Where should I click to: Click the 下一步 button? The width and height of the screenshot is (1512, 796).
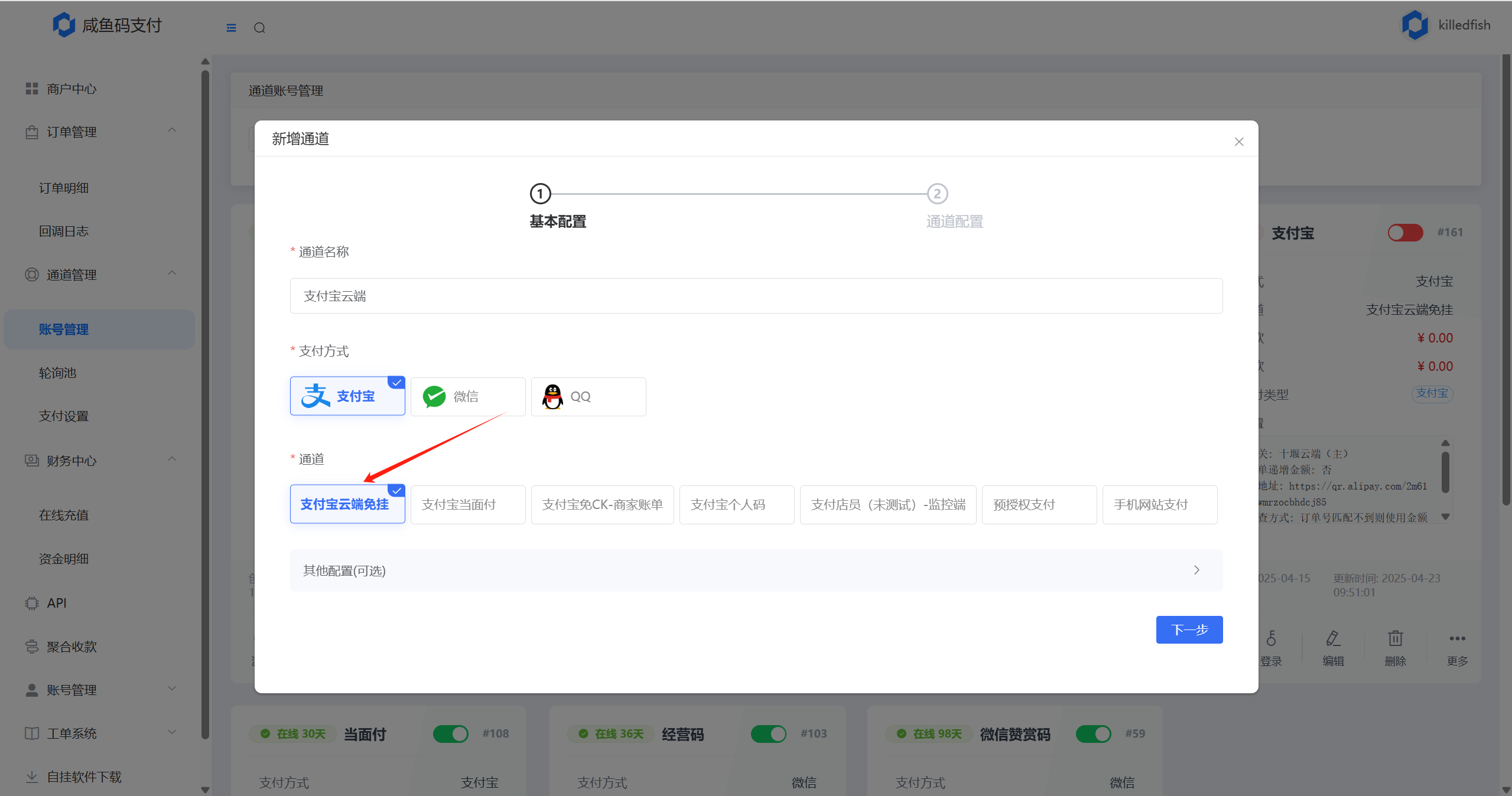click(x=1189, y=630)
